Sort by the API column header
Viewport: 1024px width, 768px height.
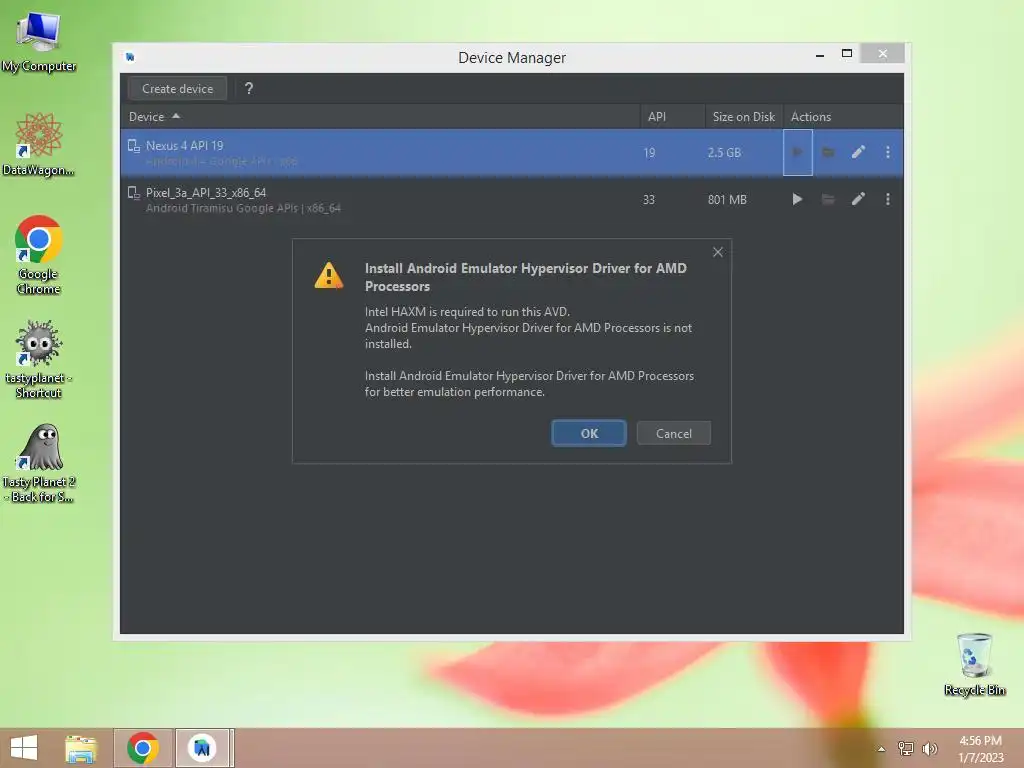pyautogui.click(x=673, y=117)
